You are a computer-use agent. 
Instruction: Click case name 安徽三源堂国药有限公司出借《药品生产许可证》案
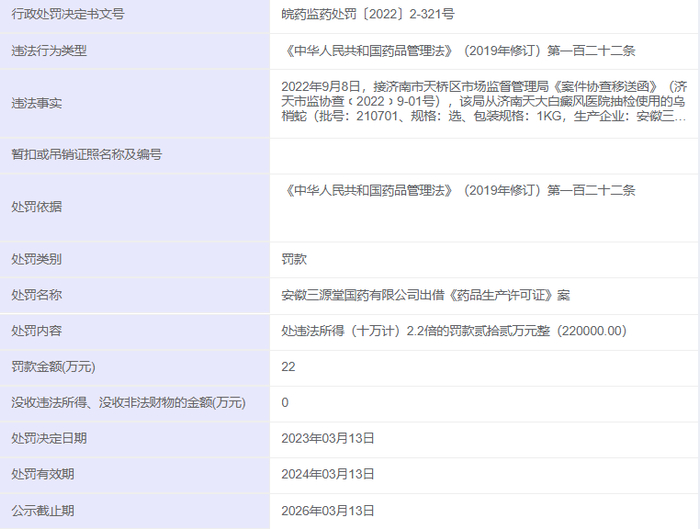click(425, 295)
